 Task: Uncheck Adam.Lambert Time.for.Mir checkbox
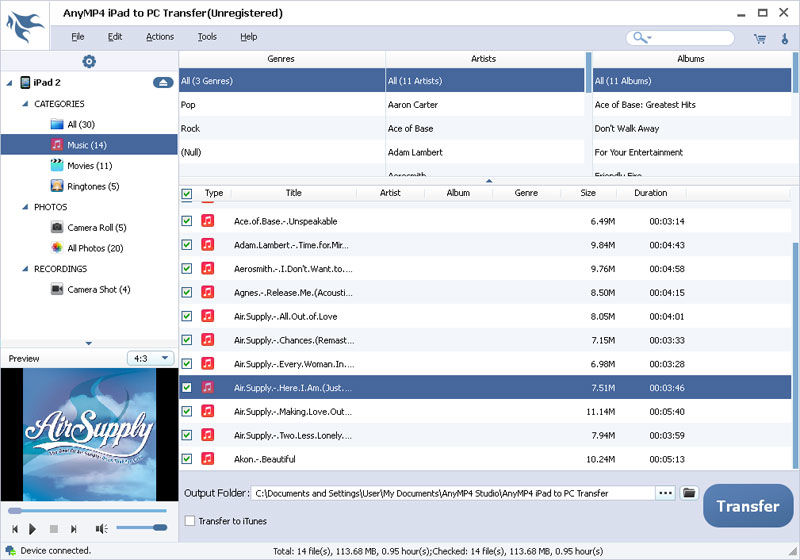tap(187, 245)
